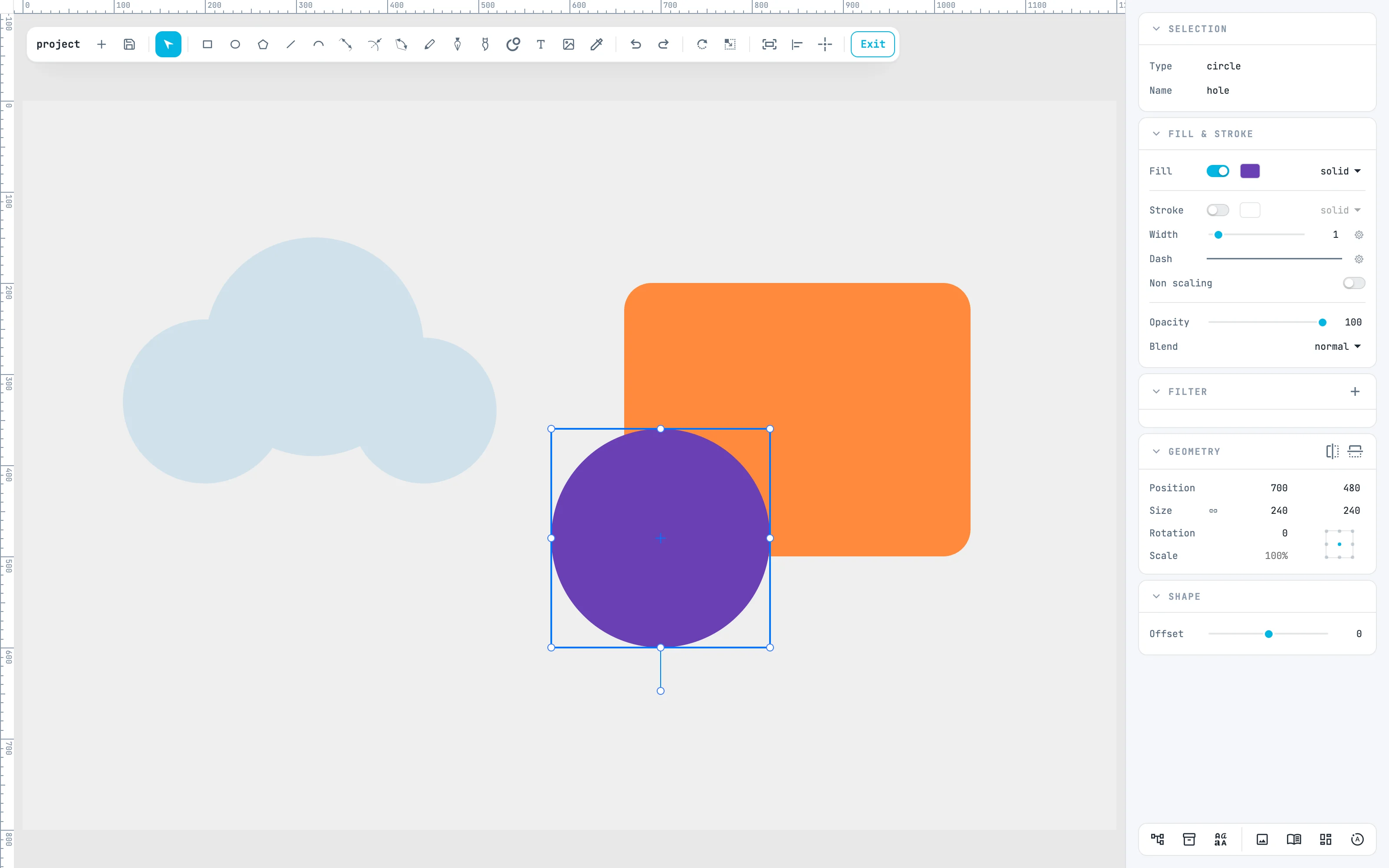Open the Blend mode normal dropdown

[x=1338, y=346]
